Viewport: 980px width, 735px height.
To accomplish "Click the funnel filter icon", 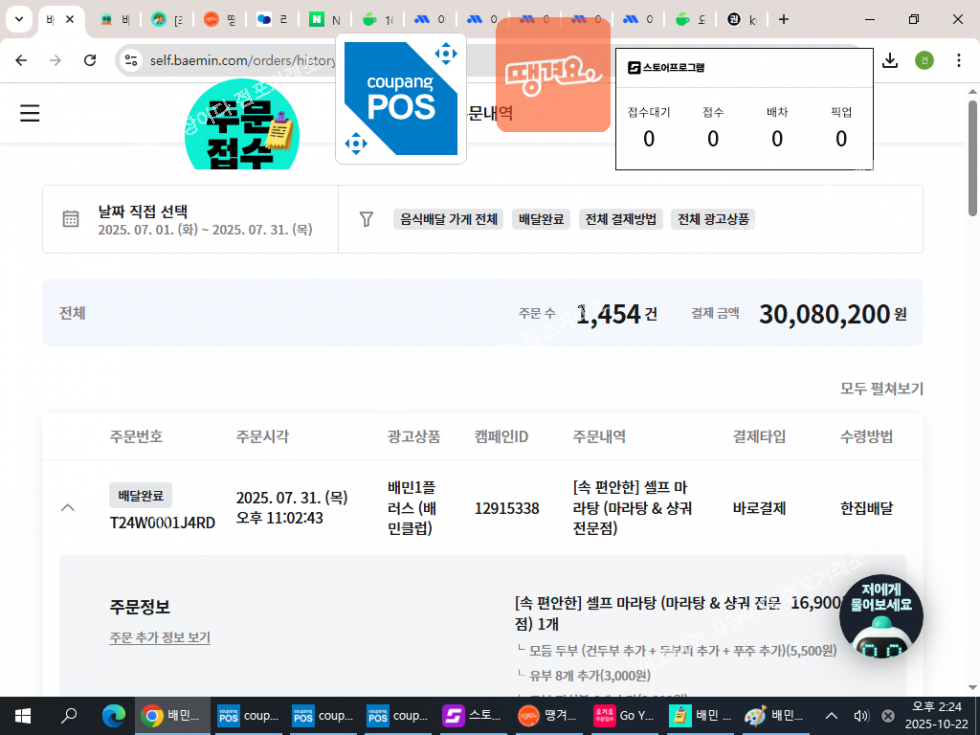I will pos(367,219).
